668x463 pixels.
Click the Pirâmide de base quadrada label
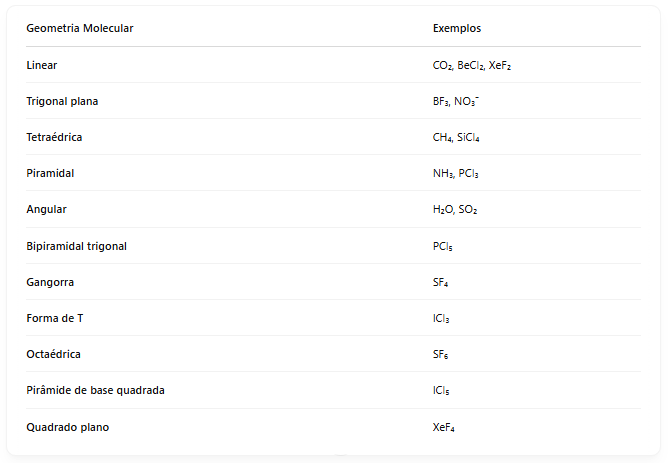pyautogui.click(x=95, y=390)
